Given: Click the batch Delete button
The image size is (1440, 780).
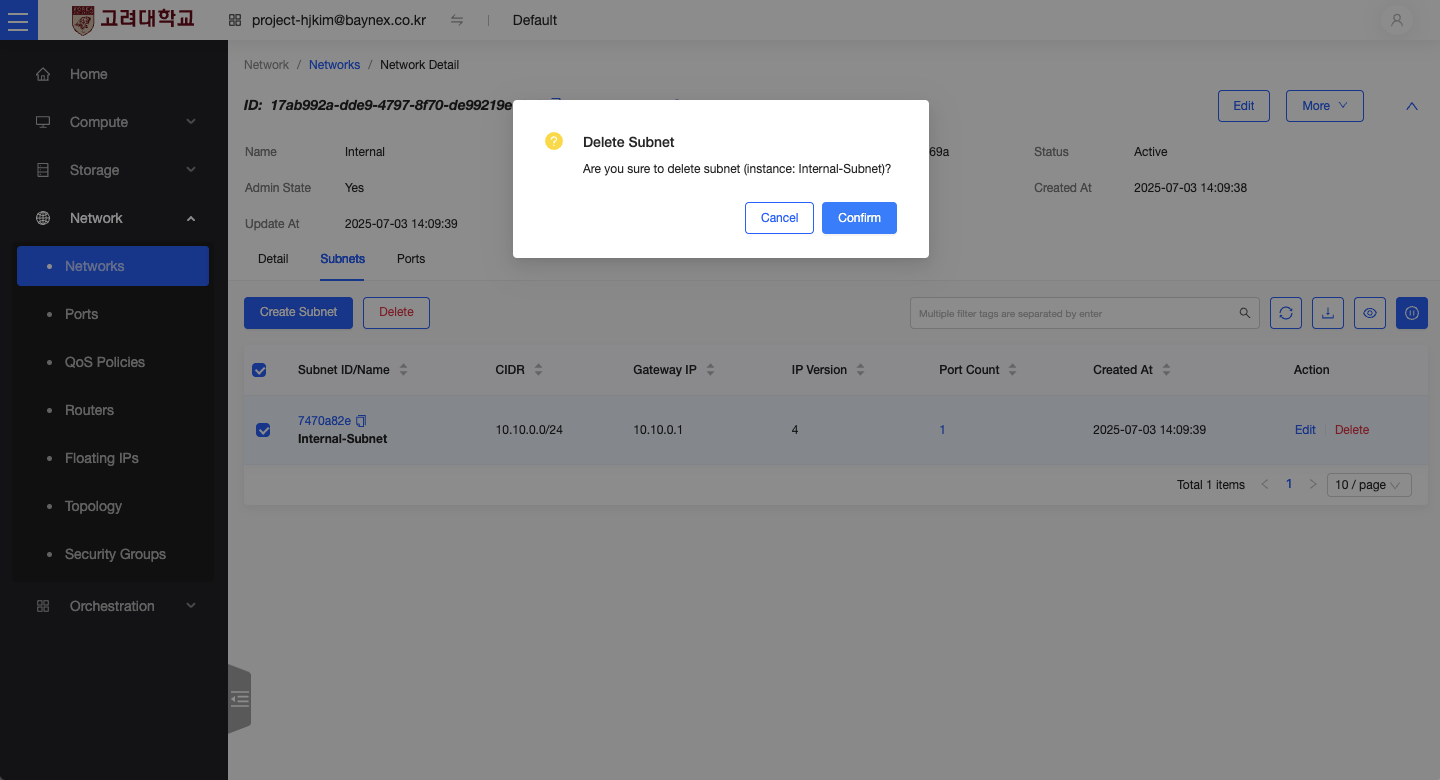Looking at the screenshot, I should 396,313.
